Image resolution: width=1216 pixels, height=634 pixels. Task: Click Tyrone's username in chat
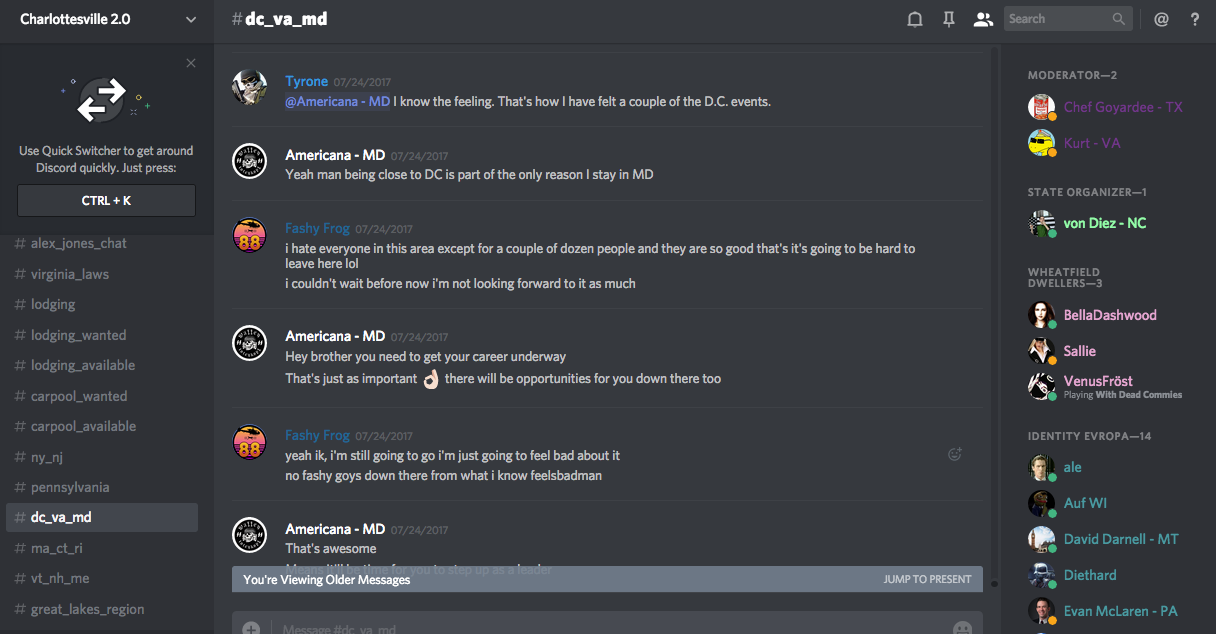coord(306,81)
